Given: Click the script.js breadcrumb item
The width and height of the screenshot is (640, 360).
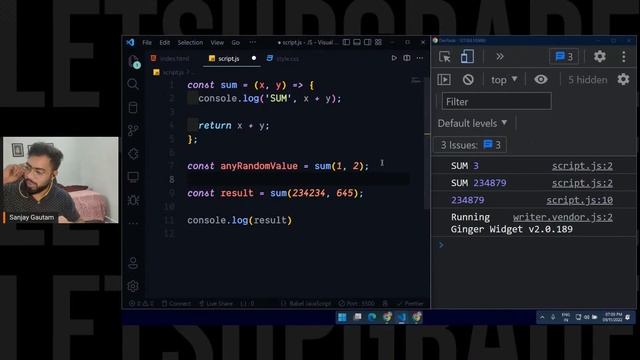Looking at the screenshot, I should pyautogui.click(x=169, y=72).
